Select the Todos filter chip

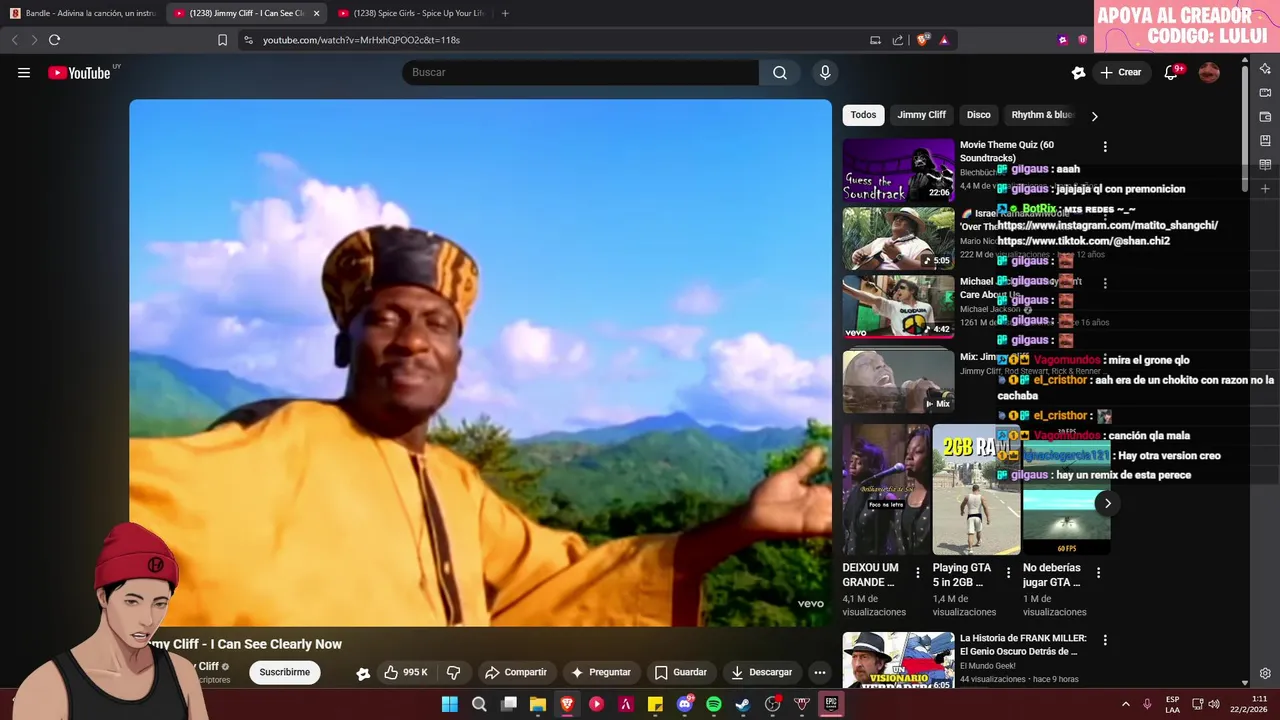tap(863, 115)
